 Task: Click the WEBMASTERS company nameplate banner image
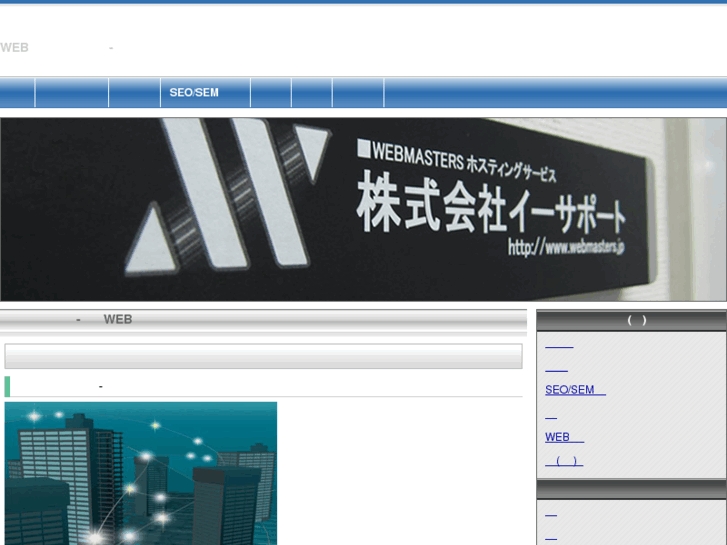[x=364, y=209]
